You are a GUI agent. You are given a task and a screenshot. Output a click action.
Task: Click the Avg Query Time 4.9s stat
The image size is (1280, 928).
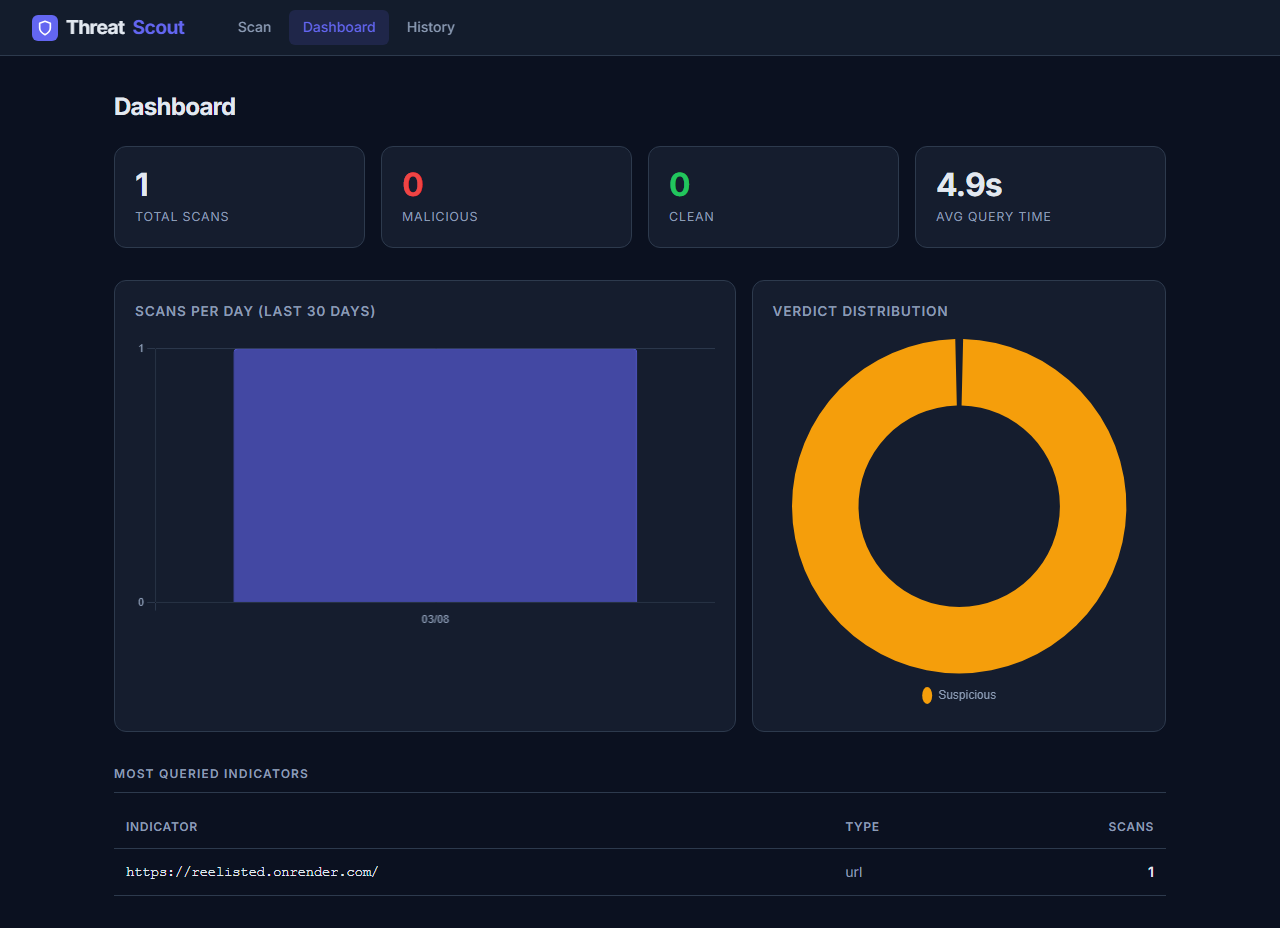click(968, 184)
